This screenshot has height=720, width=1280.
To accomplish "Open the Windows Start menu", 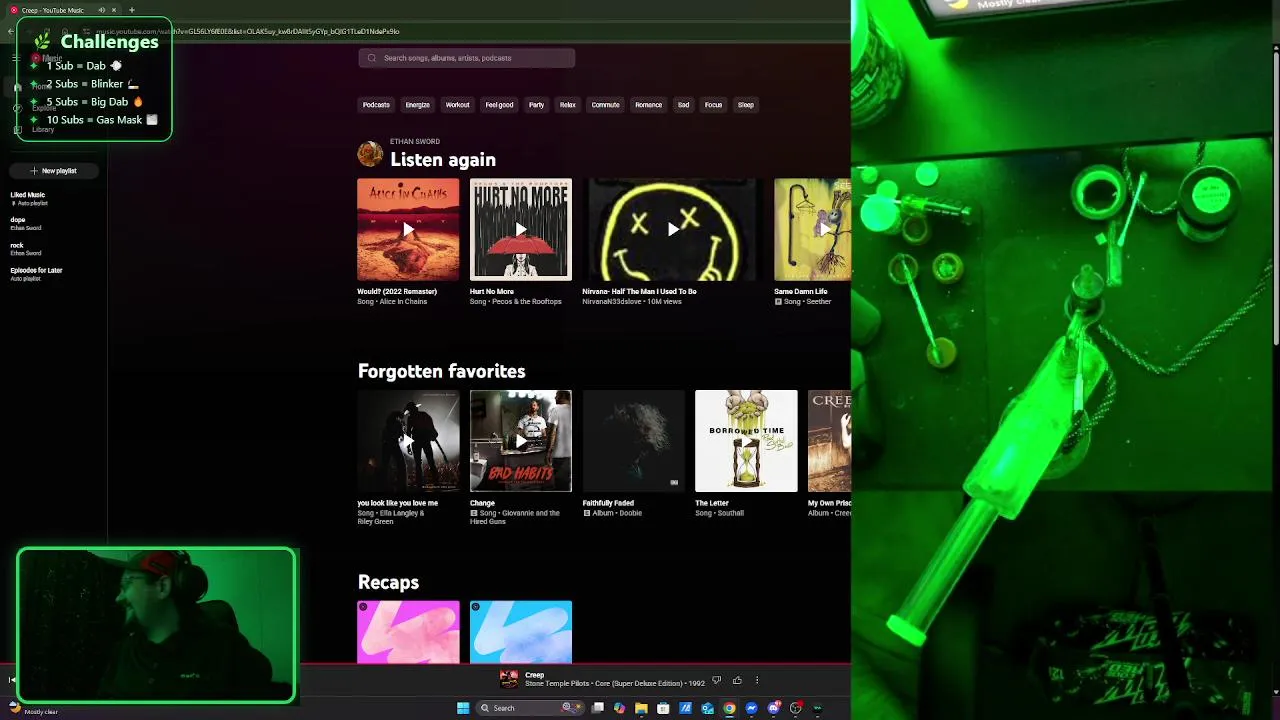I will (x=463, y=708).
